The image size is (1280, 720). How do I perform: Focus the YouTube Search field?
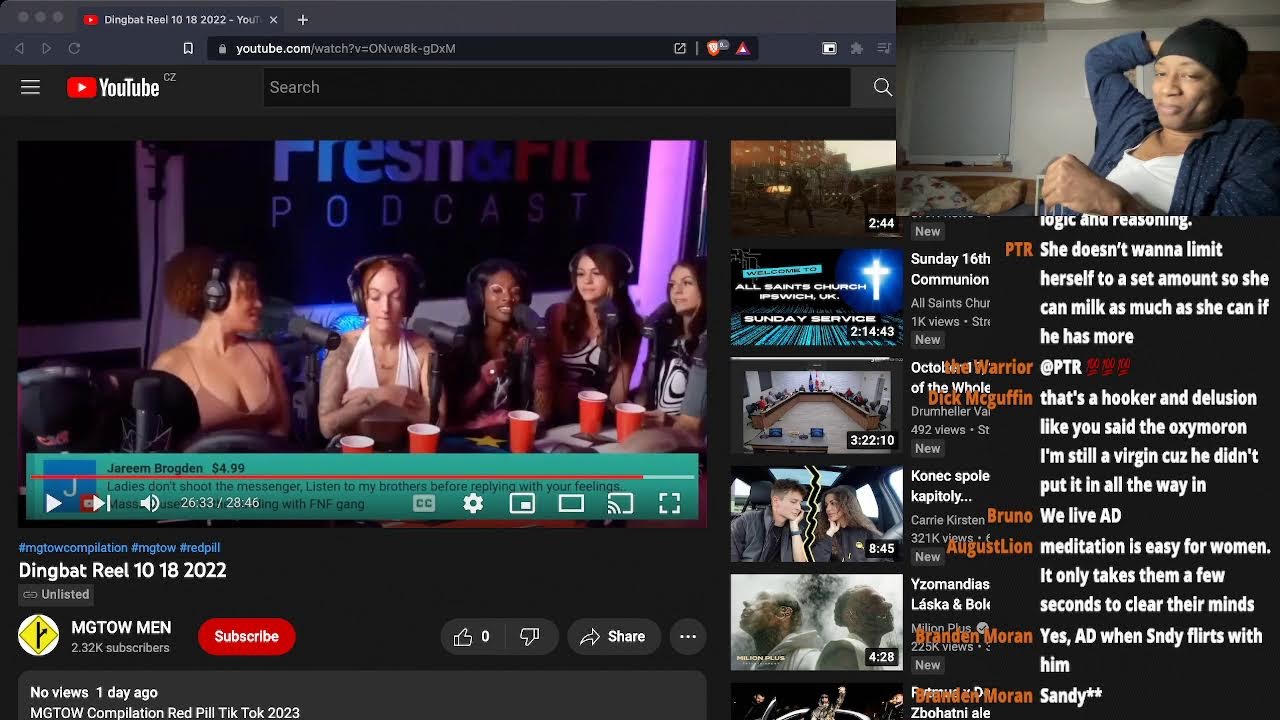pyautogui.click(x=557, y=87)
